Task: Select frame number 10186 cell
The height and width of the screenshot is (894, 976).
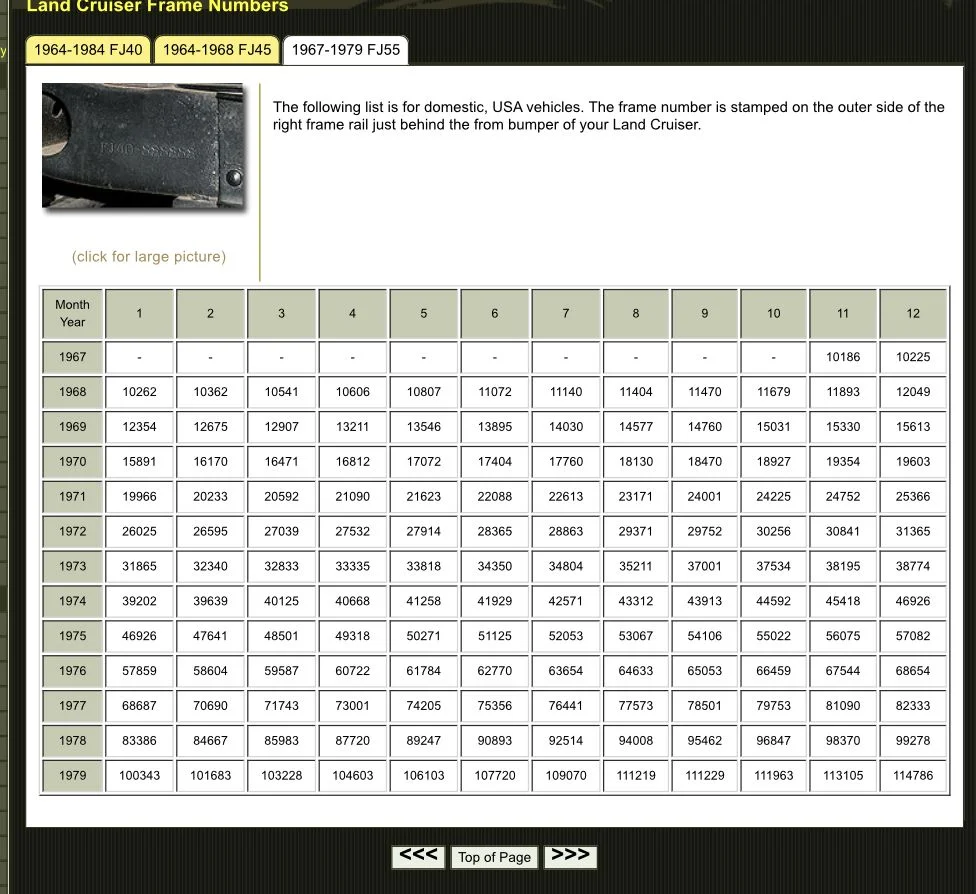Action: pyautogui.click(x=843, y=357)
